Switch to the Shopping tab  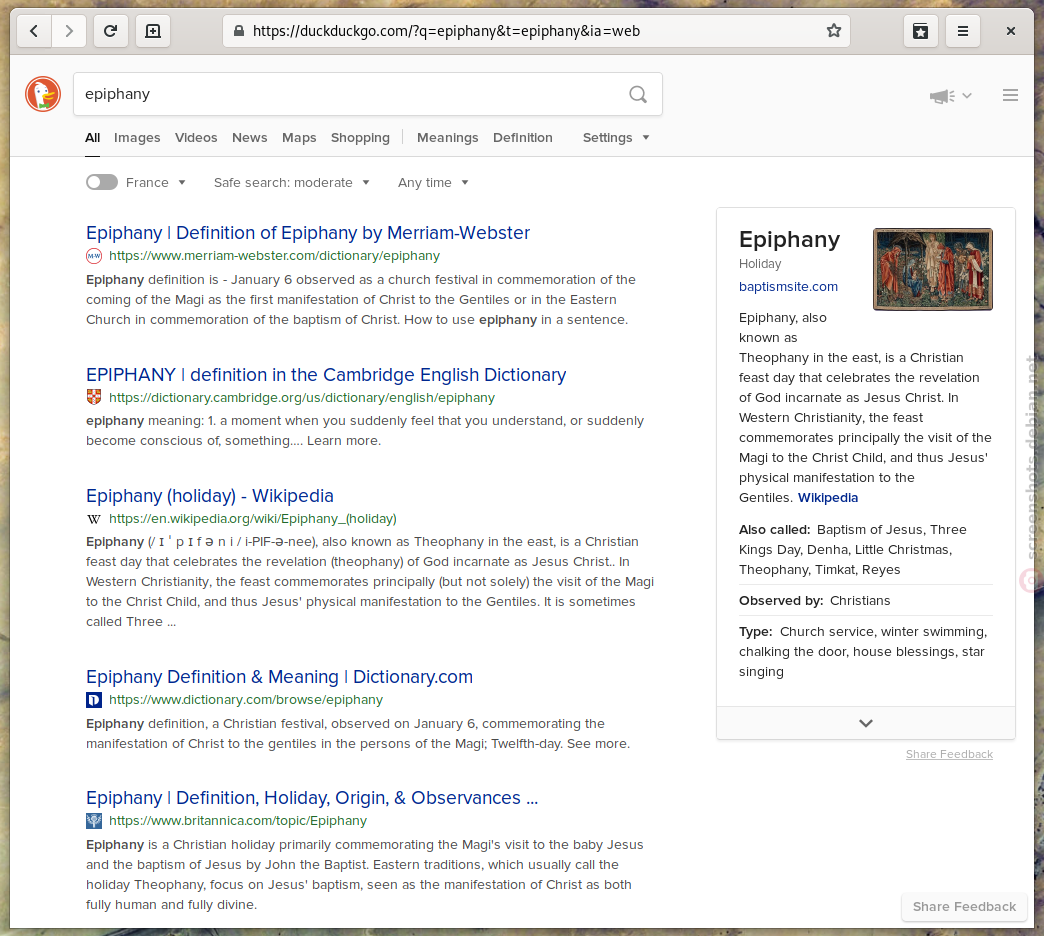pyautogui.click(x=360, y=138)
